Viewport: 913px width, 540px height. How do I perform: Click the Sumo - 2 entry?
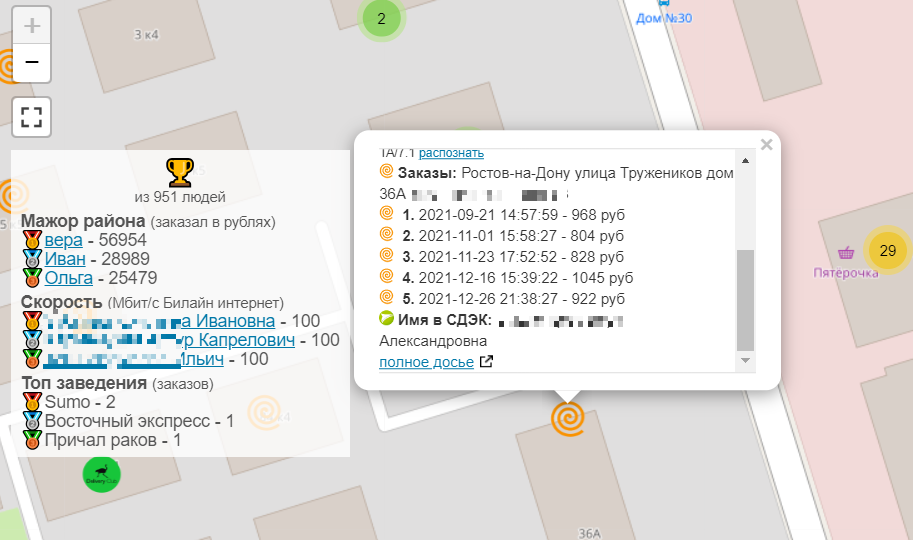point(80,402)
